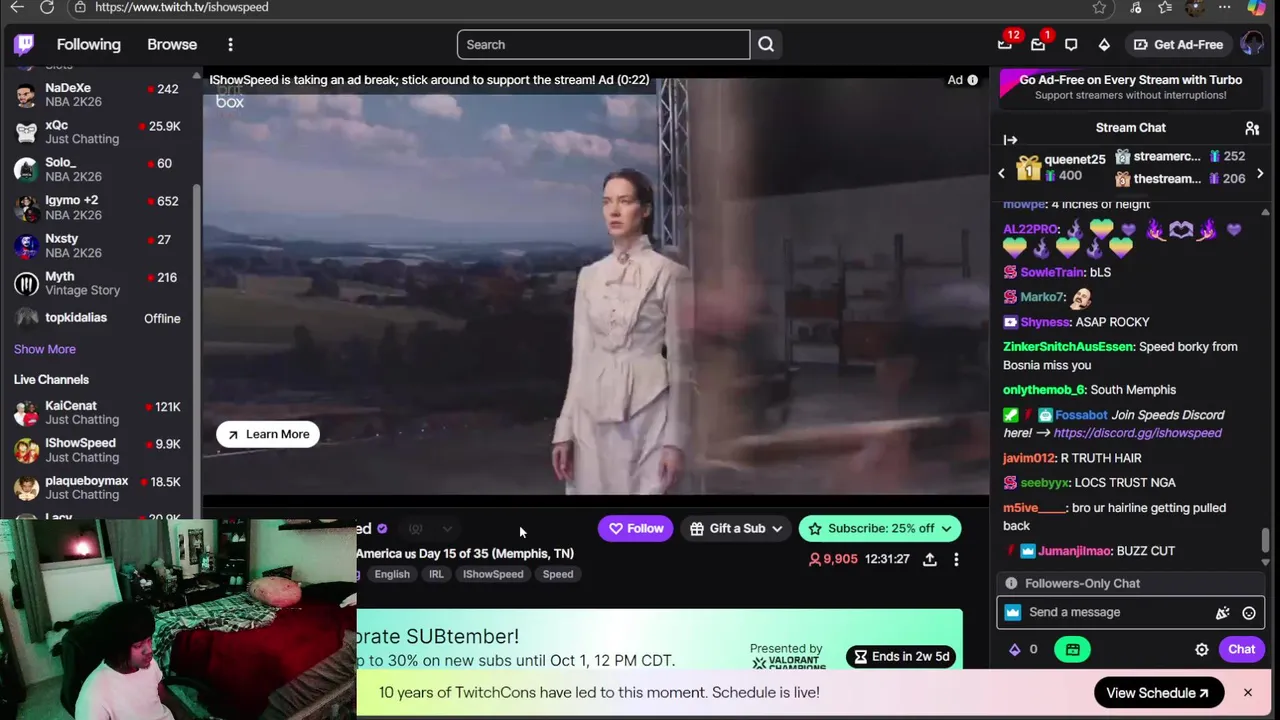This screenshot has height=720, width=1280.
Task: Open Myth channel in sidebar
Action: (x=97, y=283)
